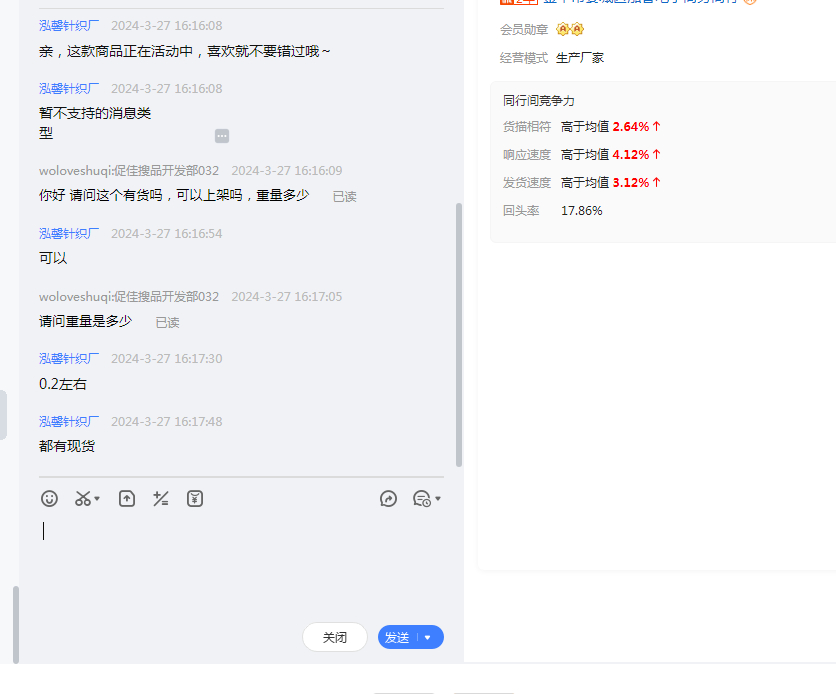Expand the chat history dropdown arrow
836x694 pixels.
(x=438, y=498)
